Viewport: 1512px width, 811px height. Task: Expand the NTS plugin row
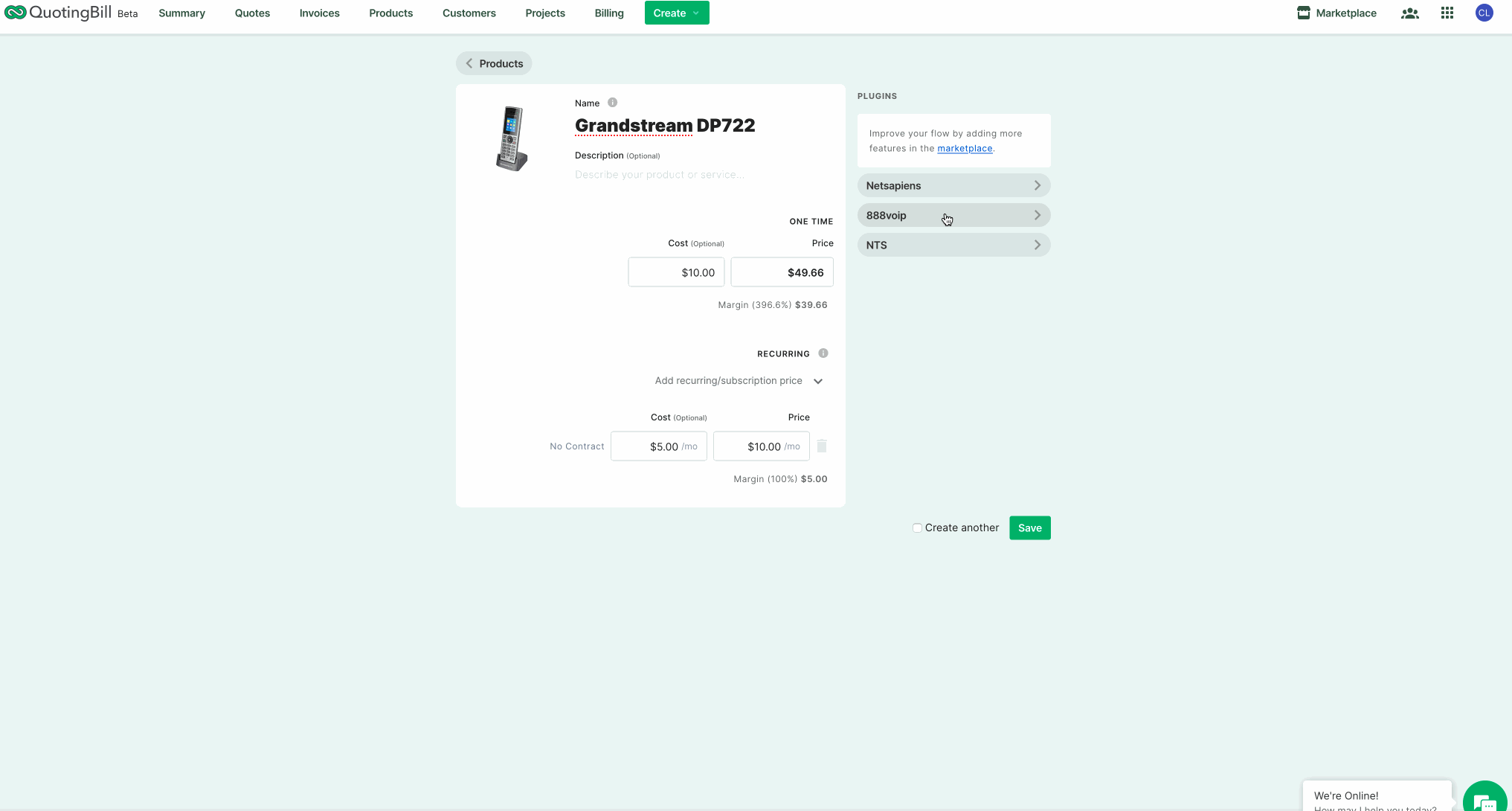pyautogui.click(x=953, y=246)
